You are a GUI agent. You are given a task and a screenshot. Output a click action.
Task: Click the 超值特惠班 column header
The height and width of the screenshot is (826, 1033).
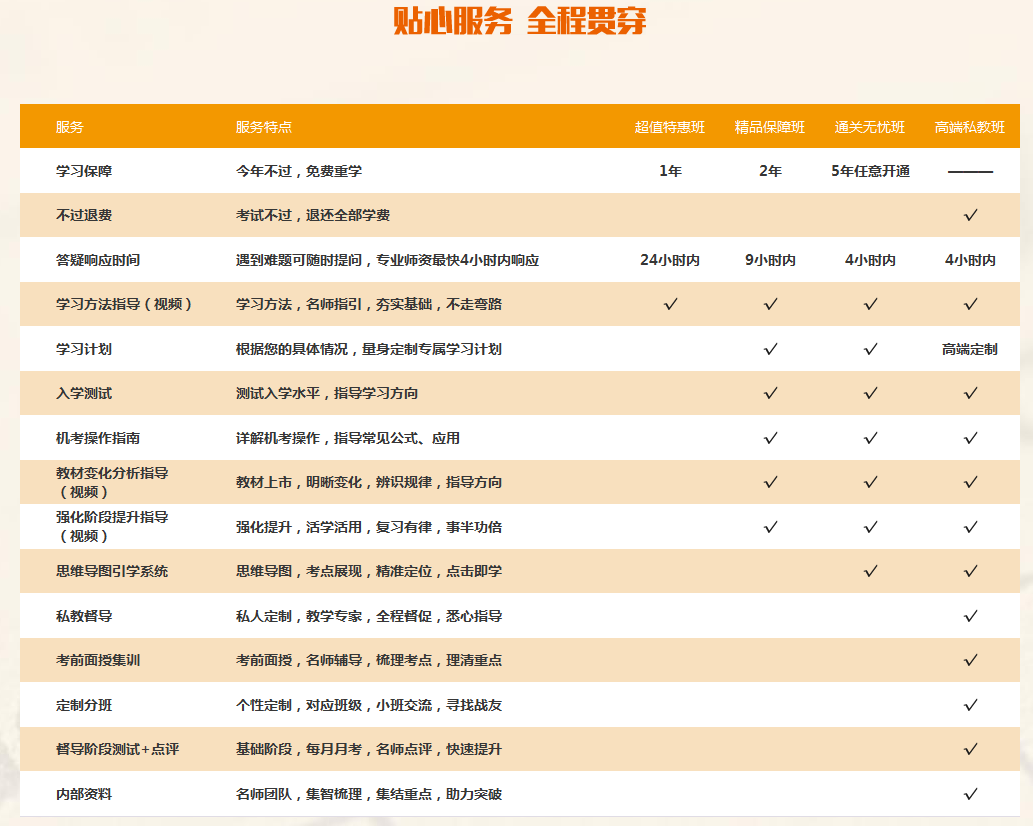pyautogui.click(x=670, y=127)
